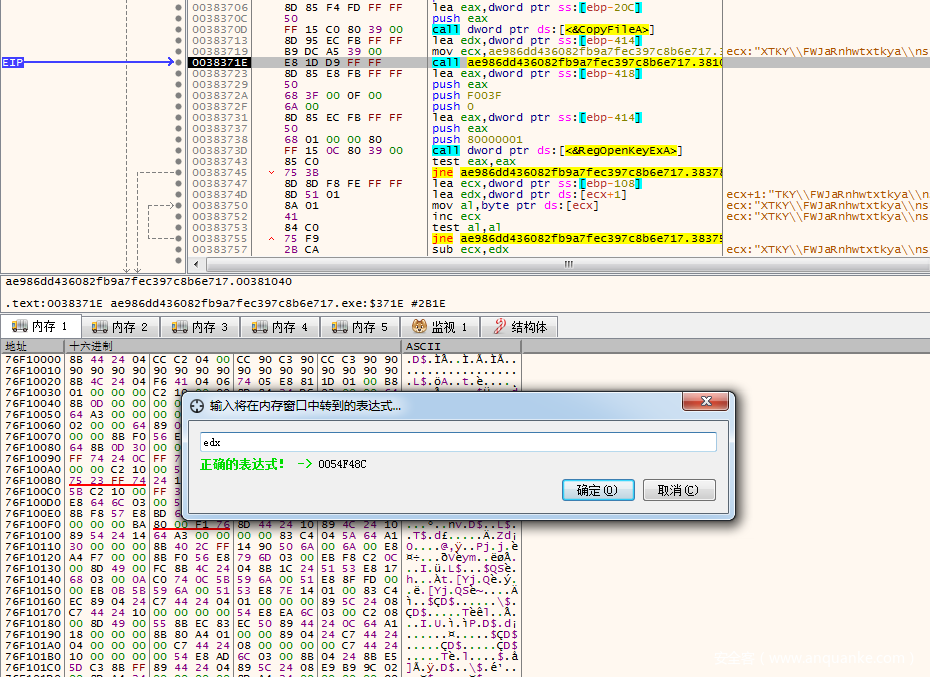Screen dimensions: 930x677
Task: Click the expression input field containing edx
Action: pyautogui.click(x=458, y=442)
